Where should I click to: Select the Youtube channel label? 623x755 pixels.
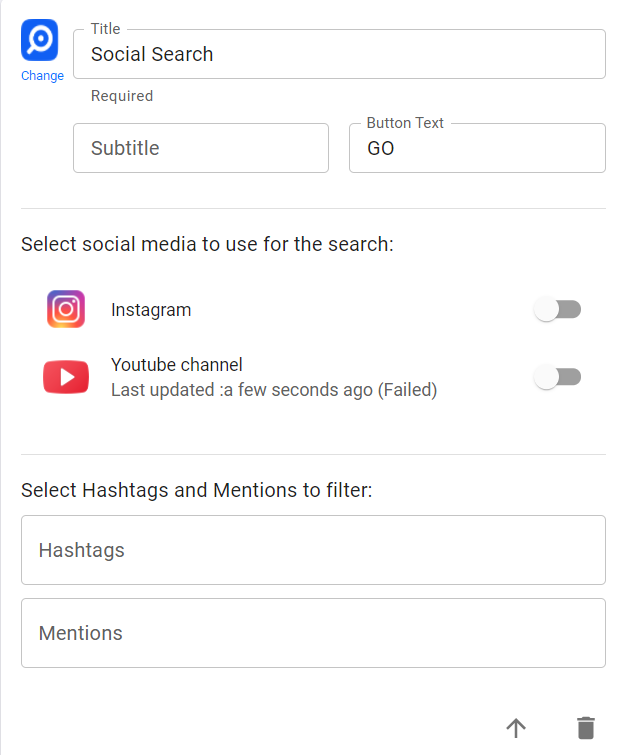(x=177, y=364)
